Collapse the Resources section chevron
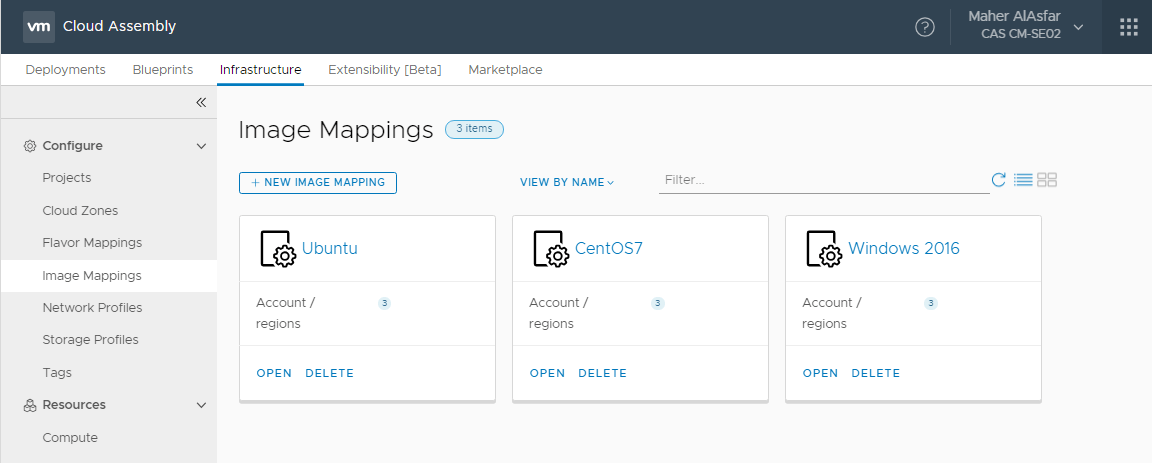 pyautogui.click(x=201, y=405)
